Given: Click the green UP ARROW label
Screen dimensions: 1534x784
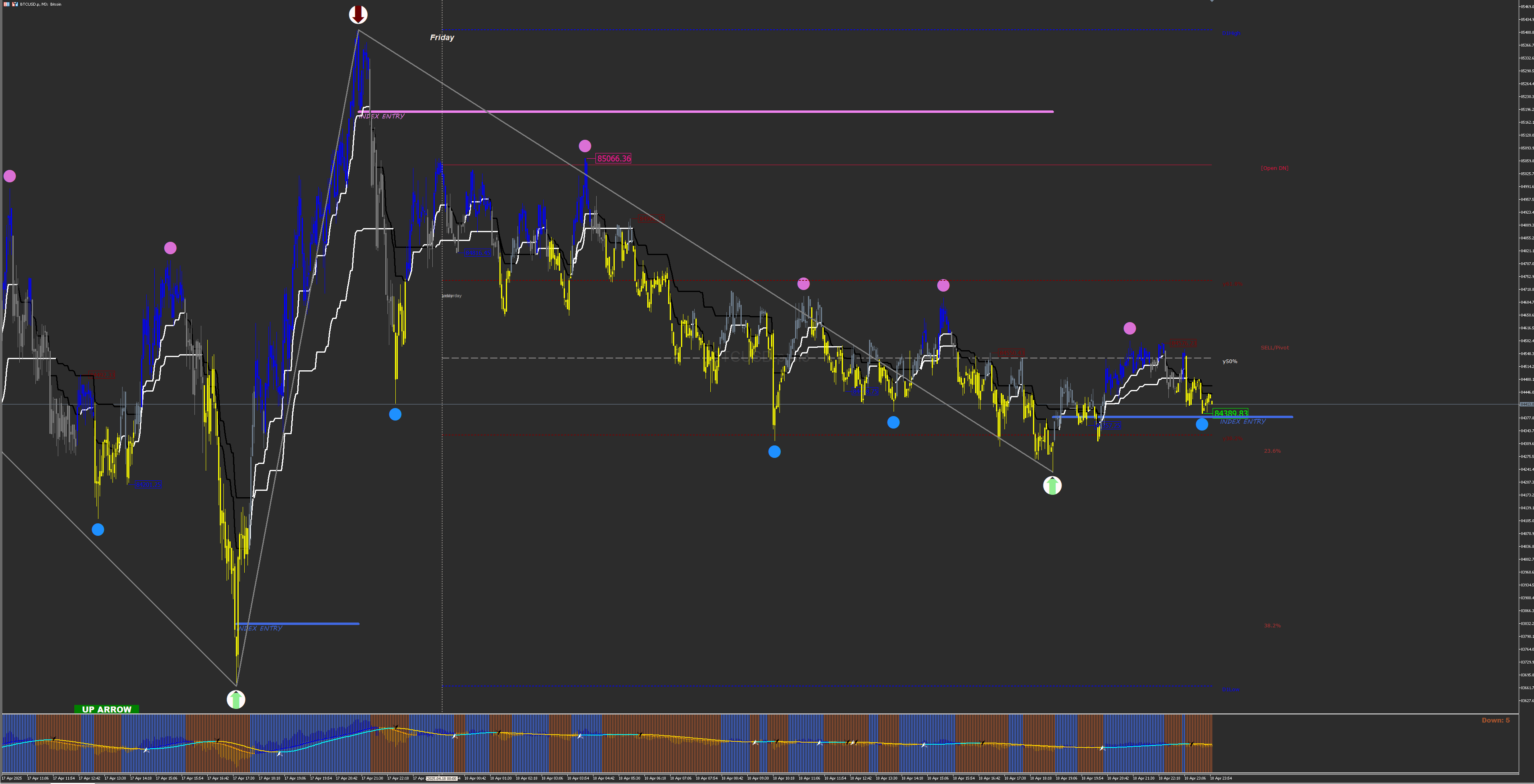Looking at the screenshot, I should (106, 709).
